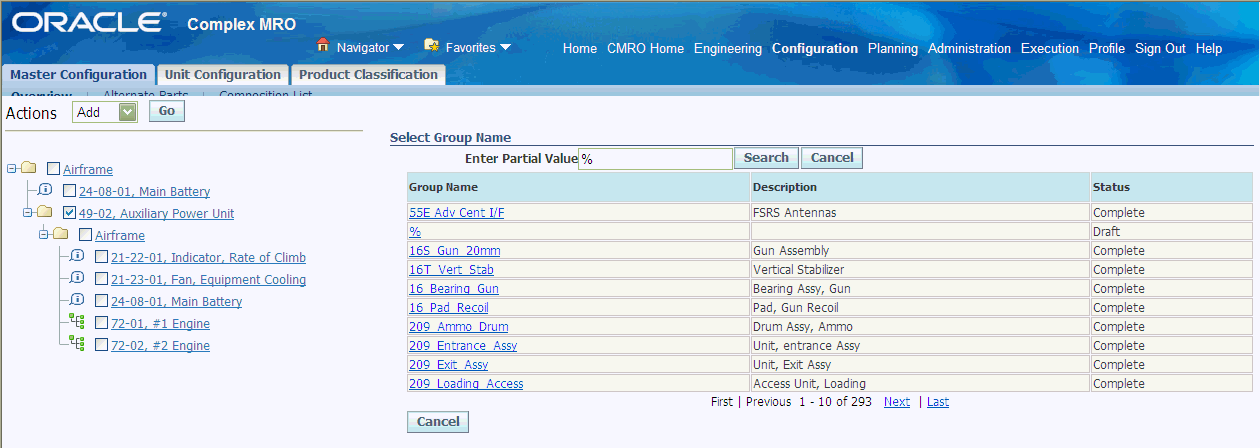Click the 49-02 Auxiliary Power Unit folder icon
Image resolution: width=1260 pixels, height=448 pixels.
click(x=45, y=212)
